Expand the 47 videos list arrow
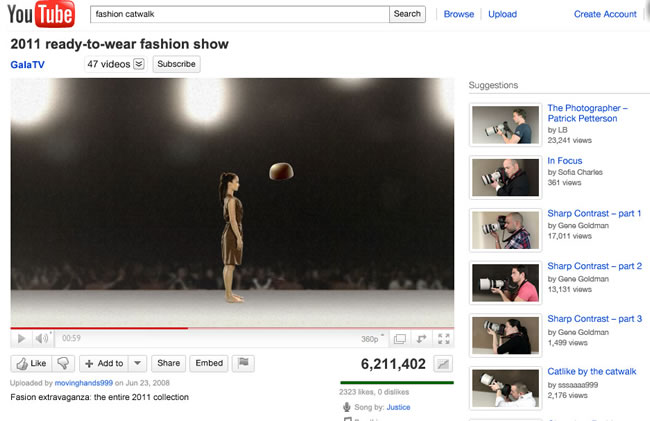 (x=139, y=64)
